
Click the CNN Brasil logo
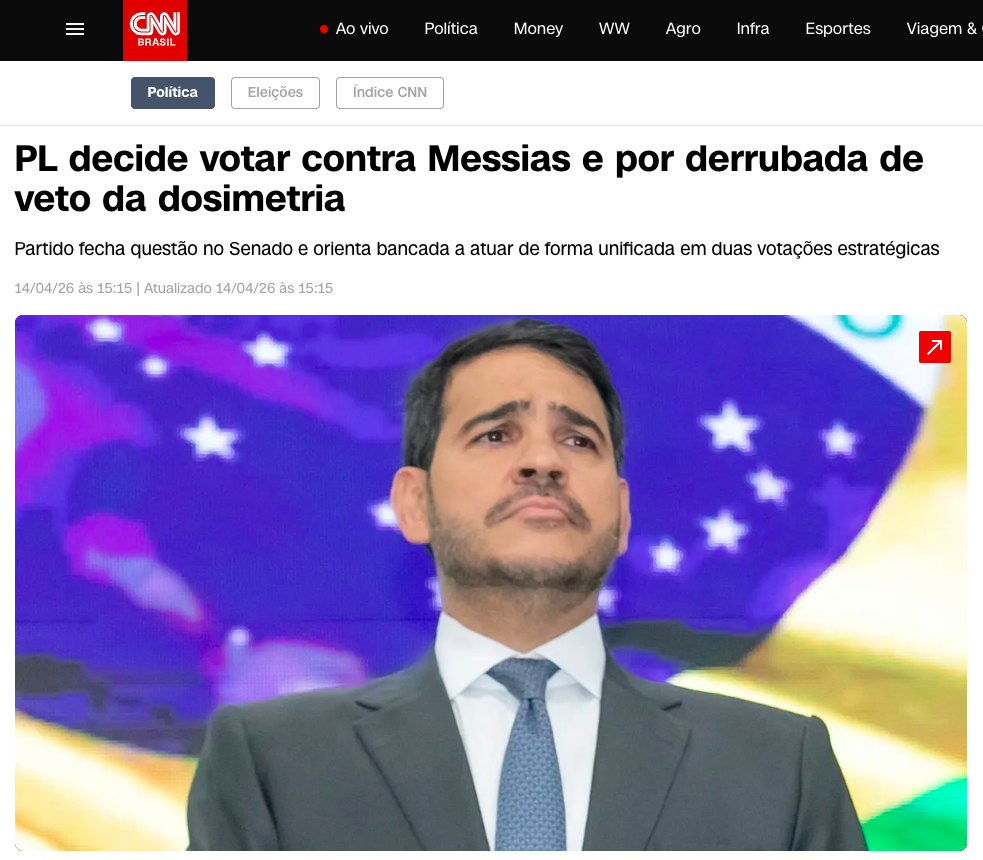click(x=155, y=30)
